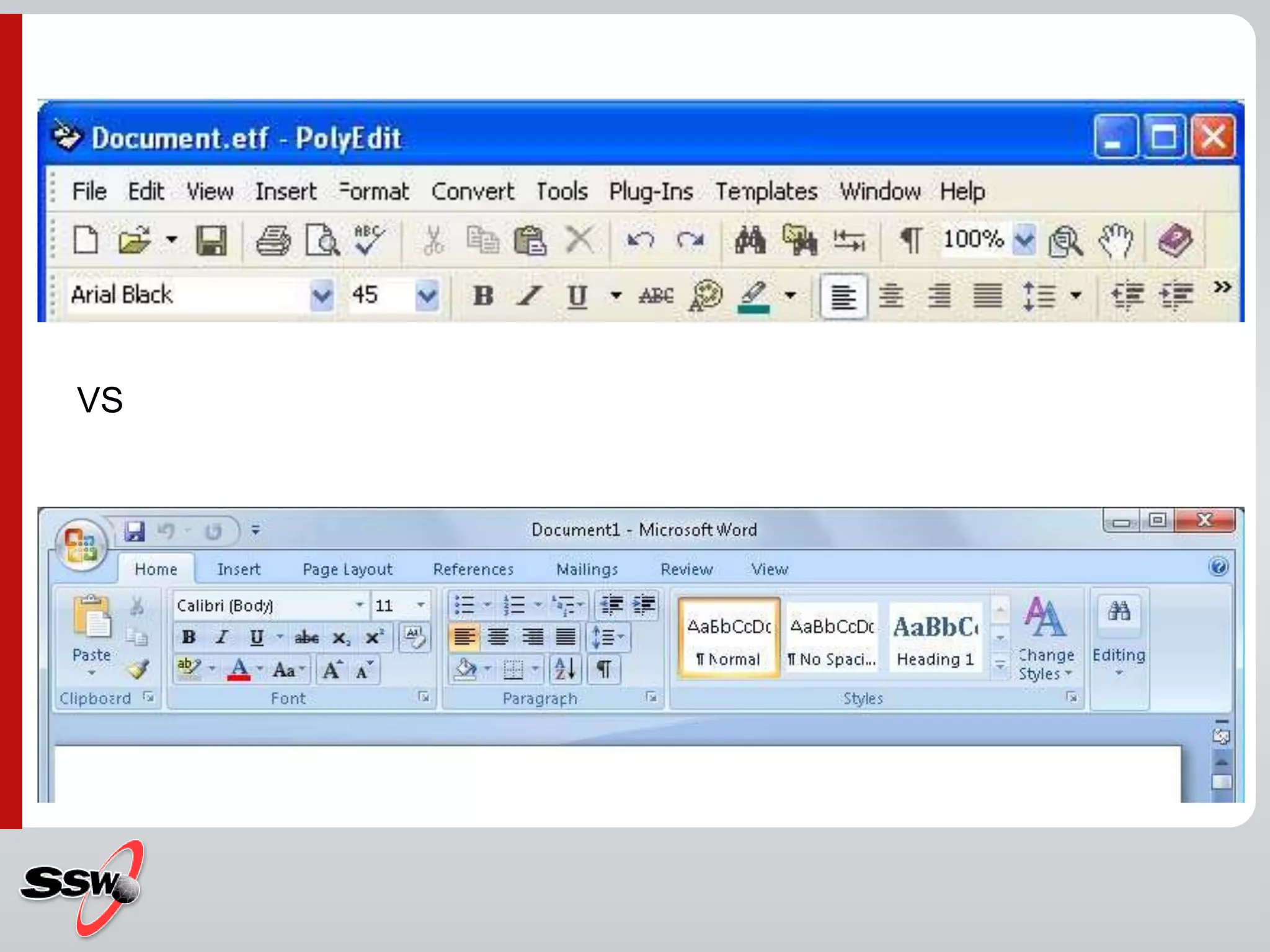Expand the Arial Black font dropdown
1270x952 pixels.
321,296
